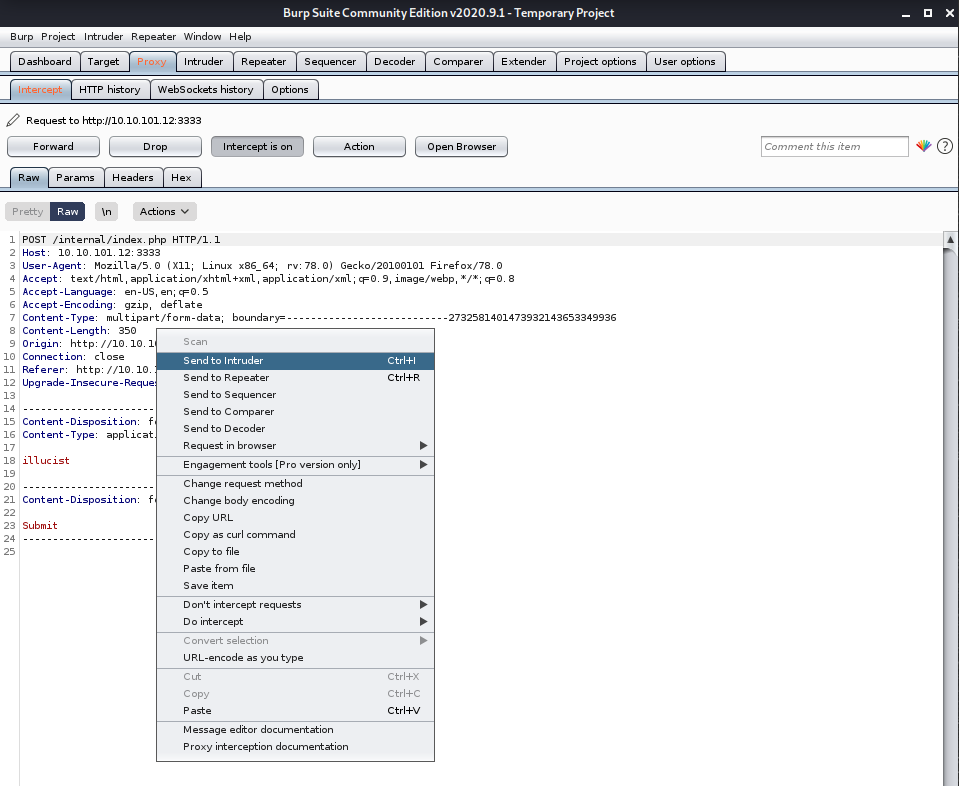Switch to the Decoder tab
Screen dimensions: 959x786
tap(394, 62)
